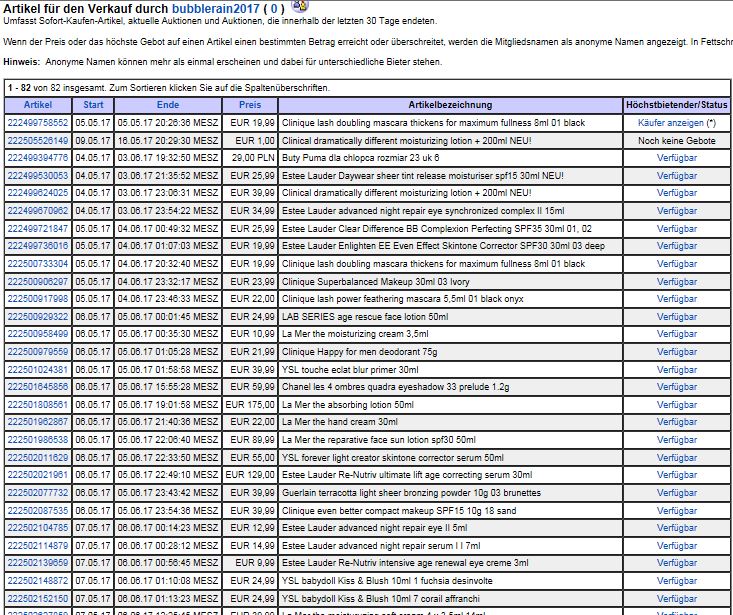Viewport: 733px width, 615px height.
Task: Open item number 222499624025
Action: 38,193
